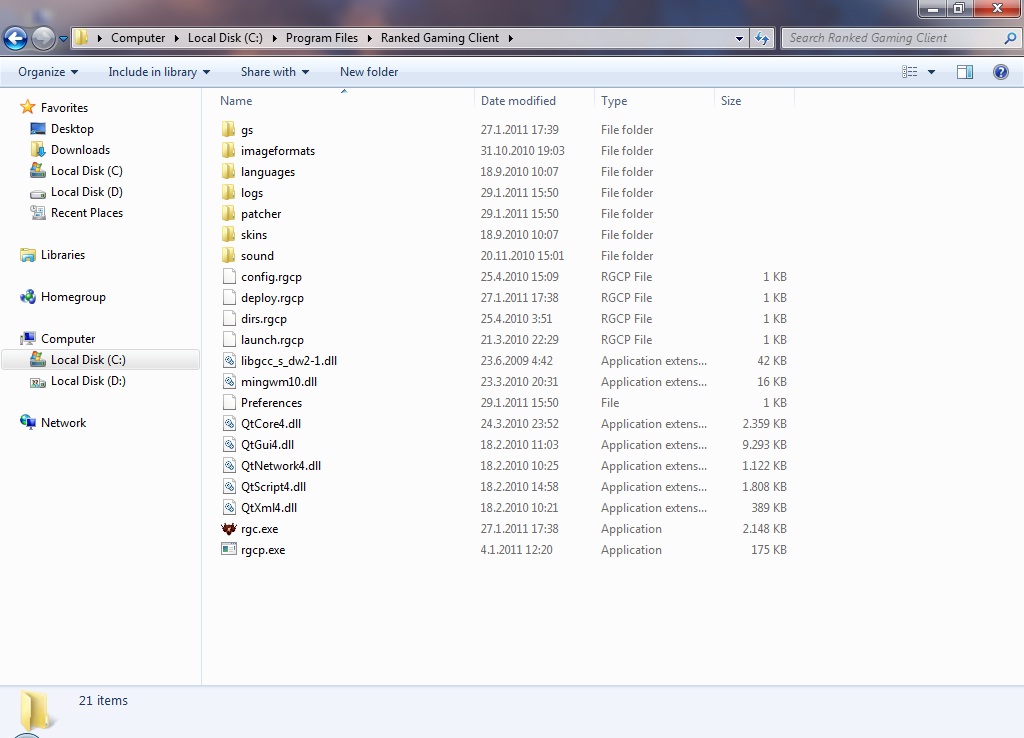Select Computer in the navigation pane
This screenshot has height=738, width=1024.
pyautogui.click(x=68, y=339)
